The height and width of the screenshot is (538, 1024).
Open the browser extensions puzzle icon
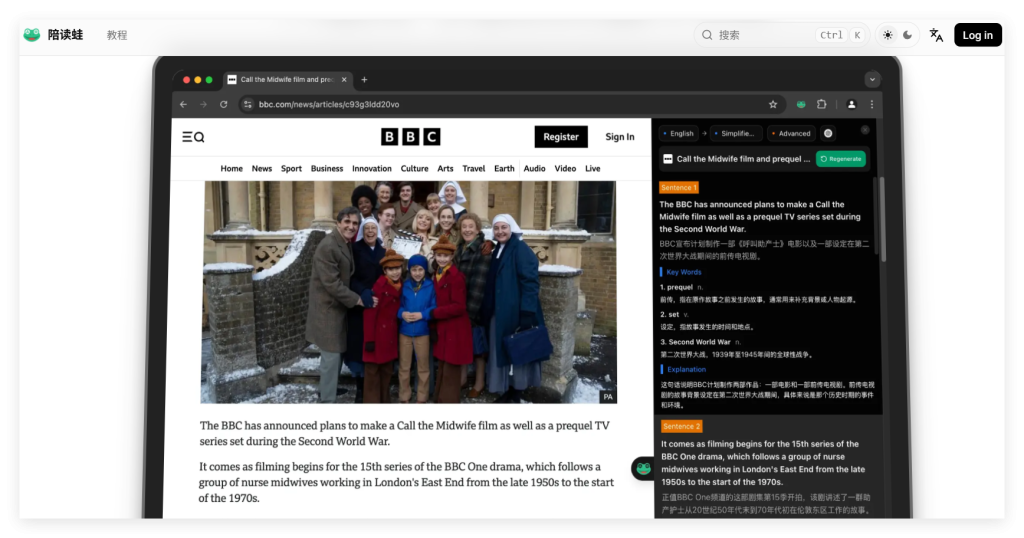pyautogui.click(x=822, y=104)
